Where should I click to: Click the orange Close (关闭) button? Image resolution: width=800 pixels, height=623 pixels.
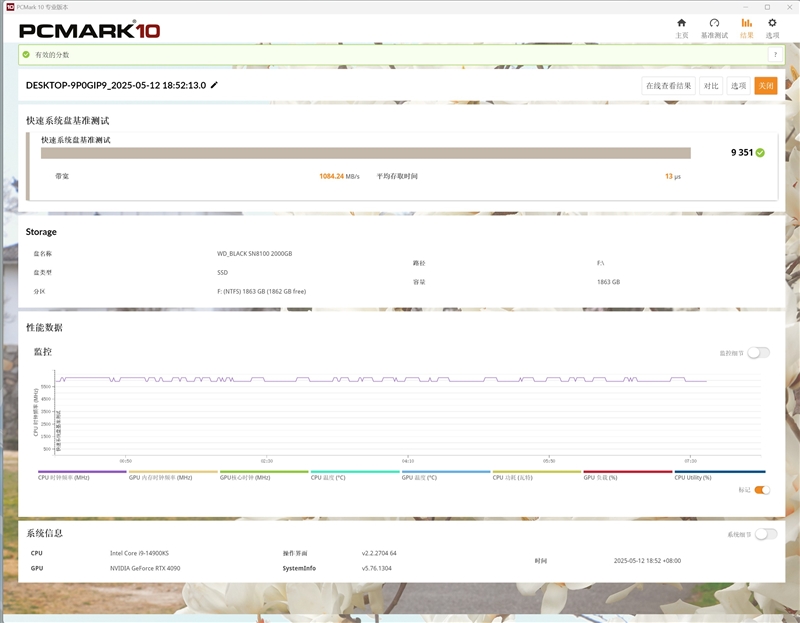[766, 86]
